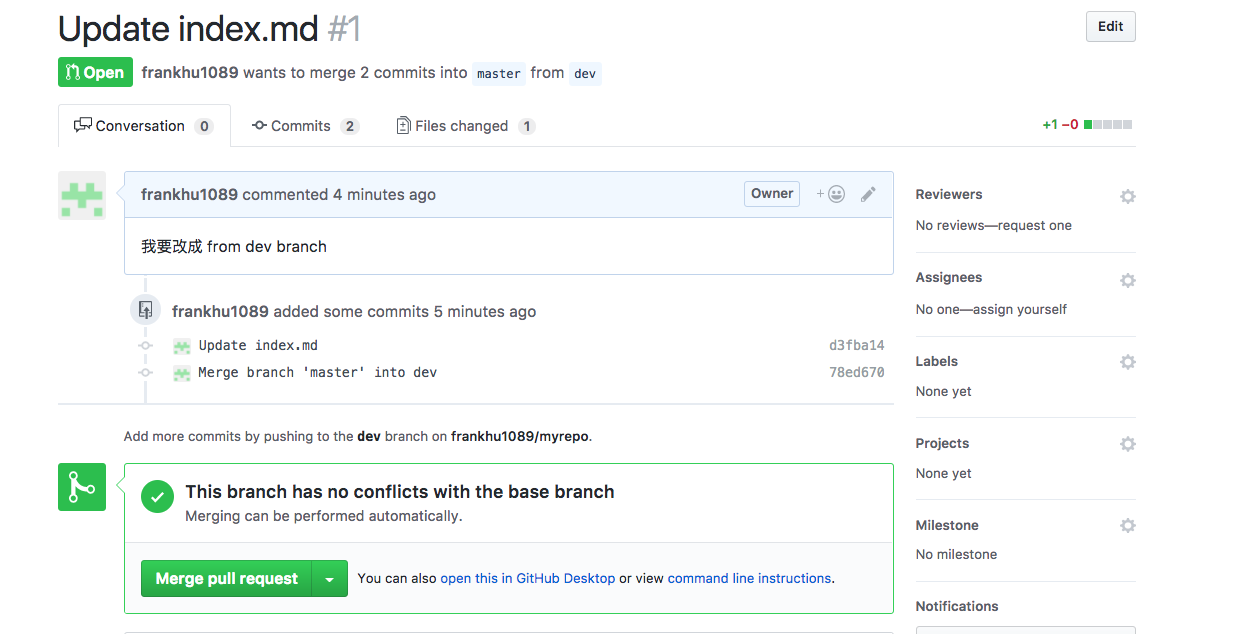Click frankhu1089 in the pull request header
This screenshot has width=1239, height=634.
click(190, 72)
